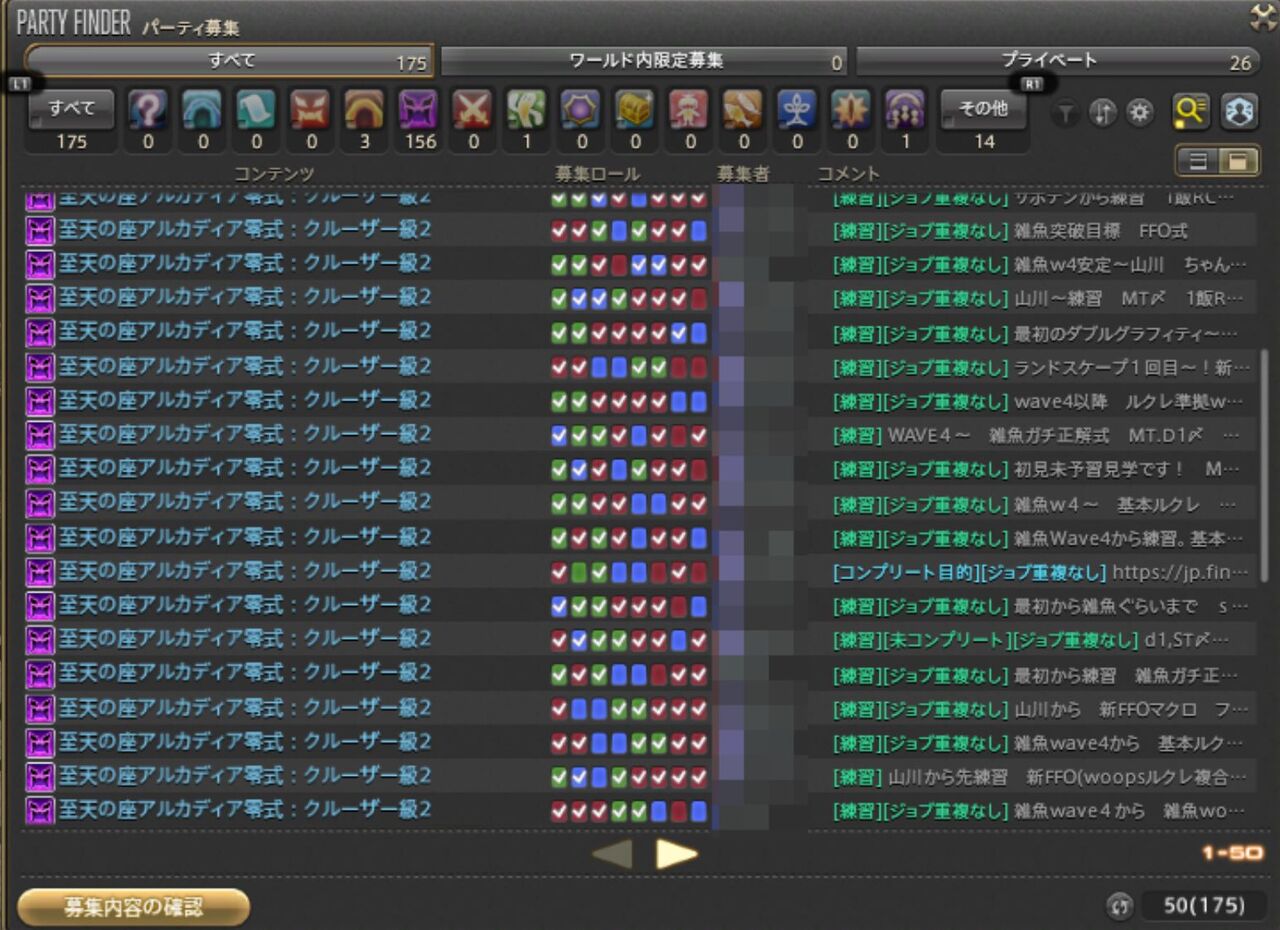
Task: Click the purple duty icon of the ランドスケープ row
Action: pos(39,367)
